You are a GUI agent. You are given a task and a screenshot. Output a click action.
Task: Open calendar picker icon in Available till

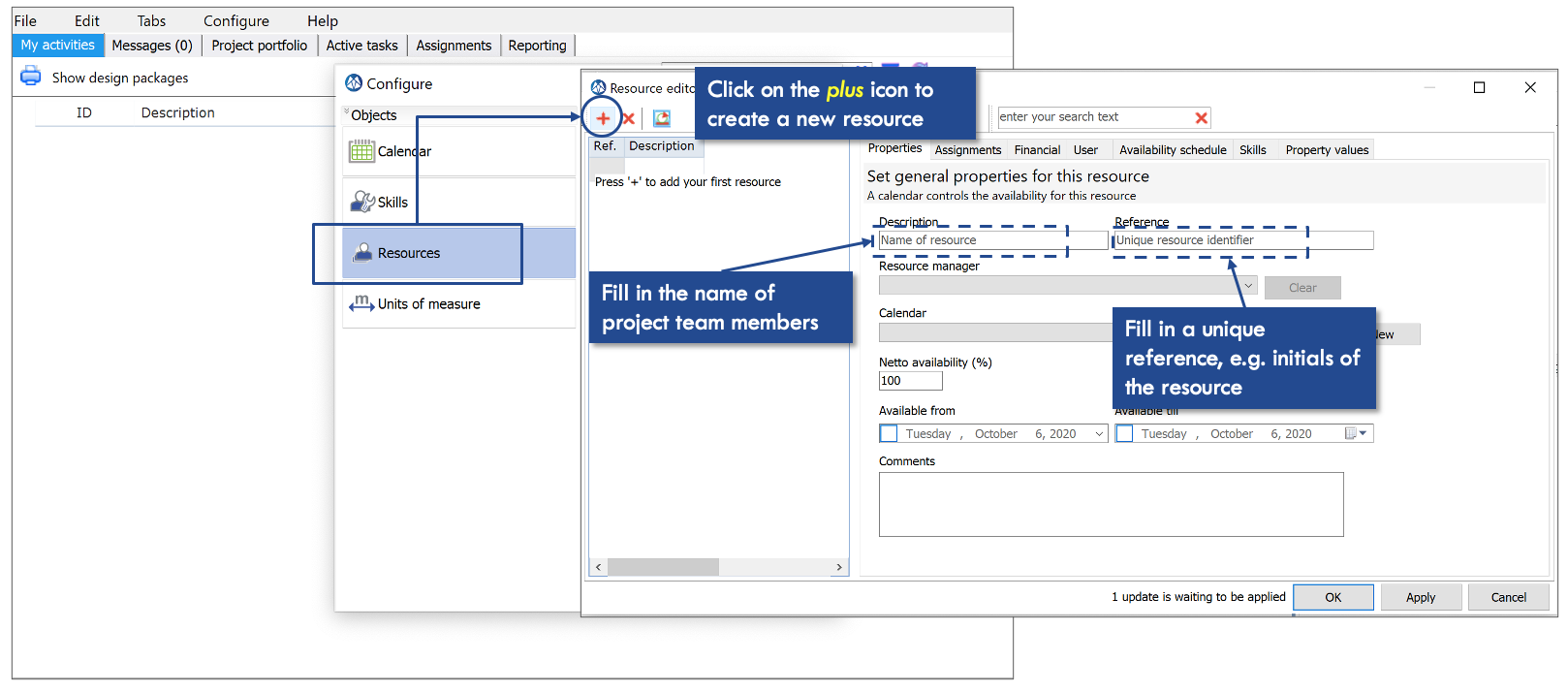click(1351, 433)
